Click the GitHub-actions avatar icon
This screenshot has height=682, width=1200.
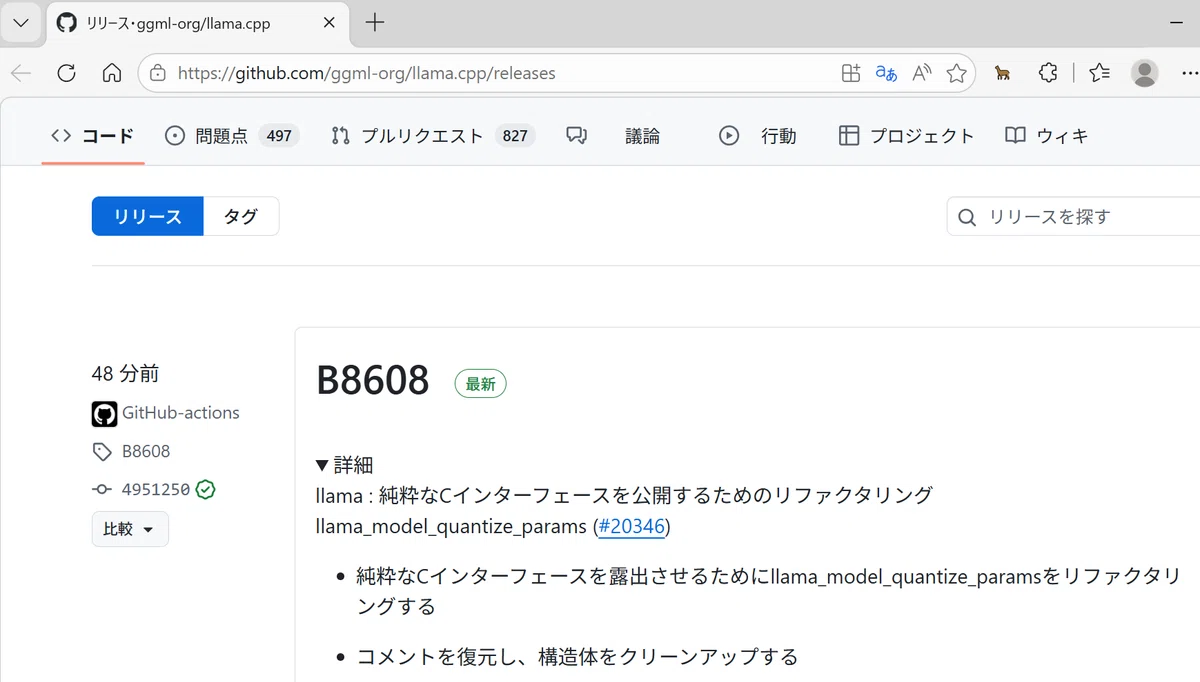coord(104,414)
